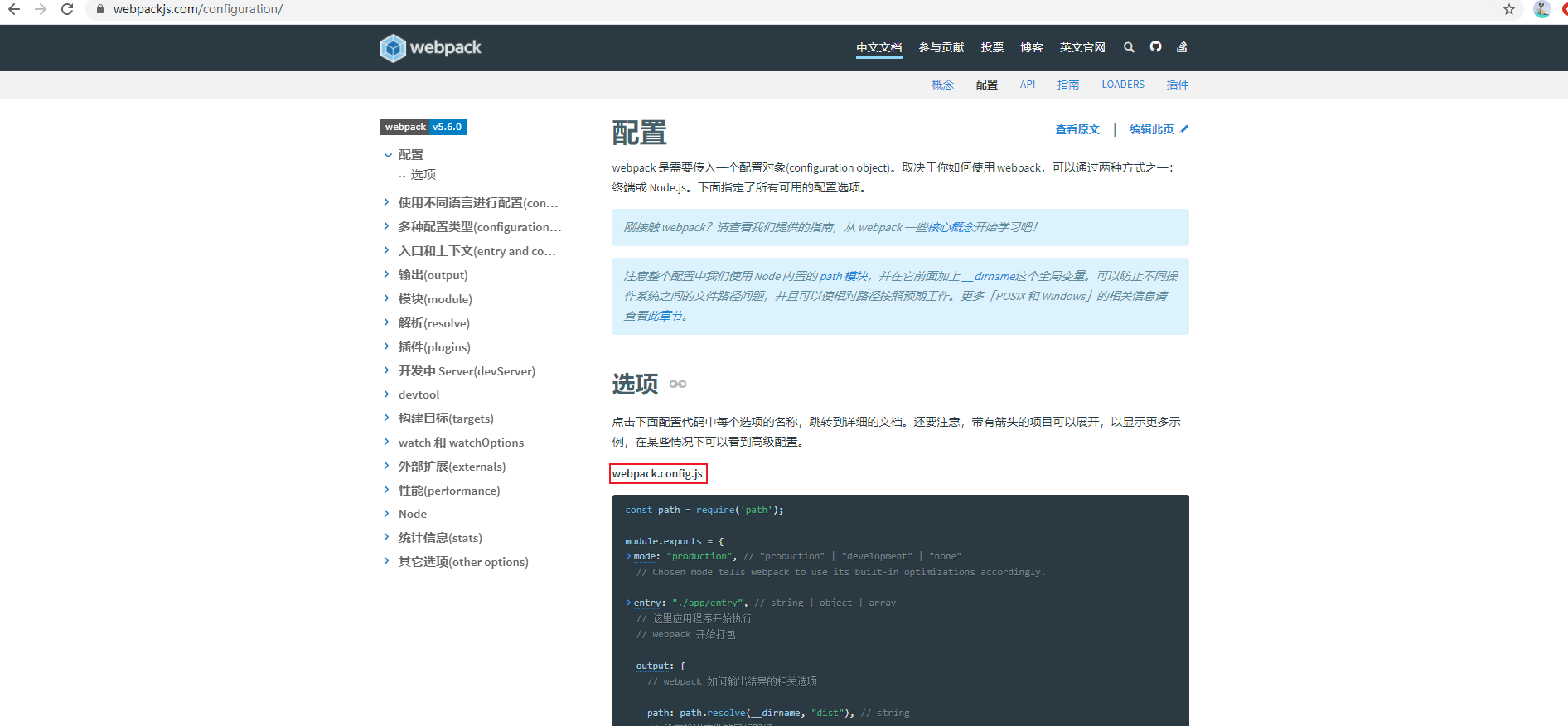This screenshot has width=1568, height=726.
Task: Follow the path 模块 link in note
Action: (x=844, y=276)
